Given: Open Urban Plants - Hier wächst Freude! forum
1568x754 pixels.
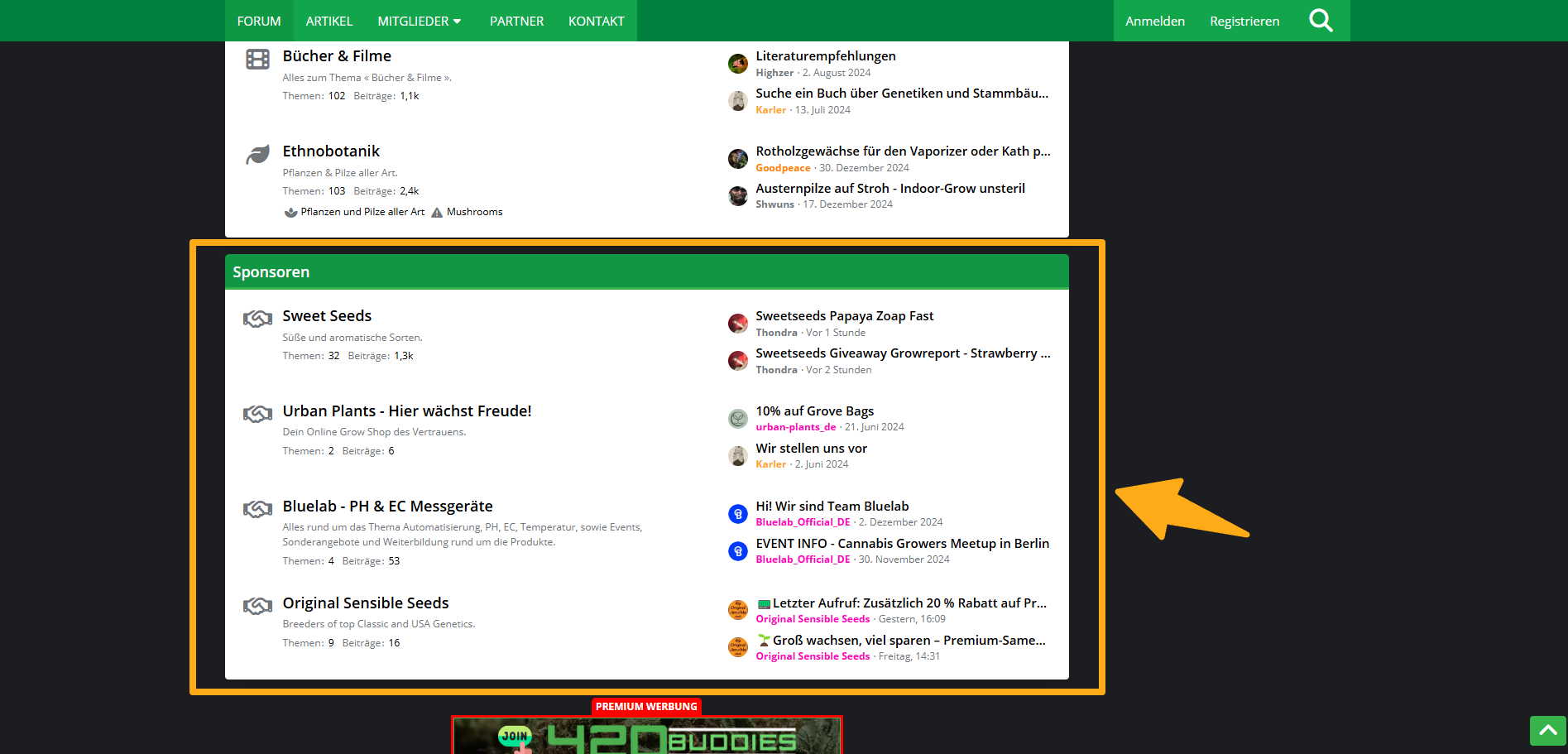Looking at the screenshot, I should pyautogui.click(x=407, y=411).
